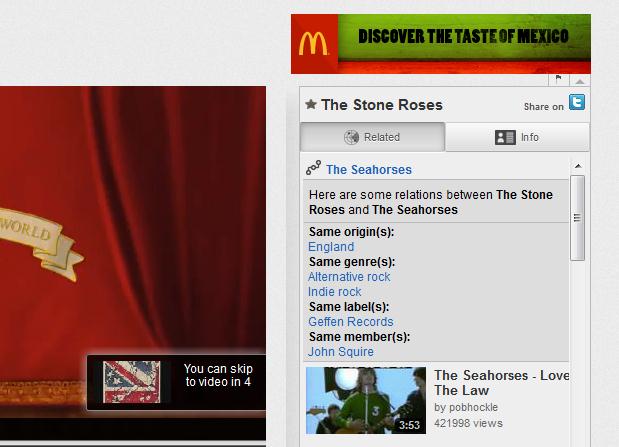Click the relation chain icon beside The Seahorses

point(313,168)
